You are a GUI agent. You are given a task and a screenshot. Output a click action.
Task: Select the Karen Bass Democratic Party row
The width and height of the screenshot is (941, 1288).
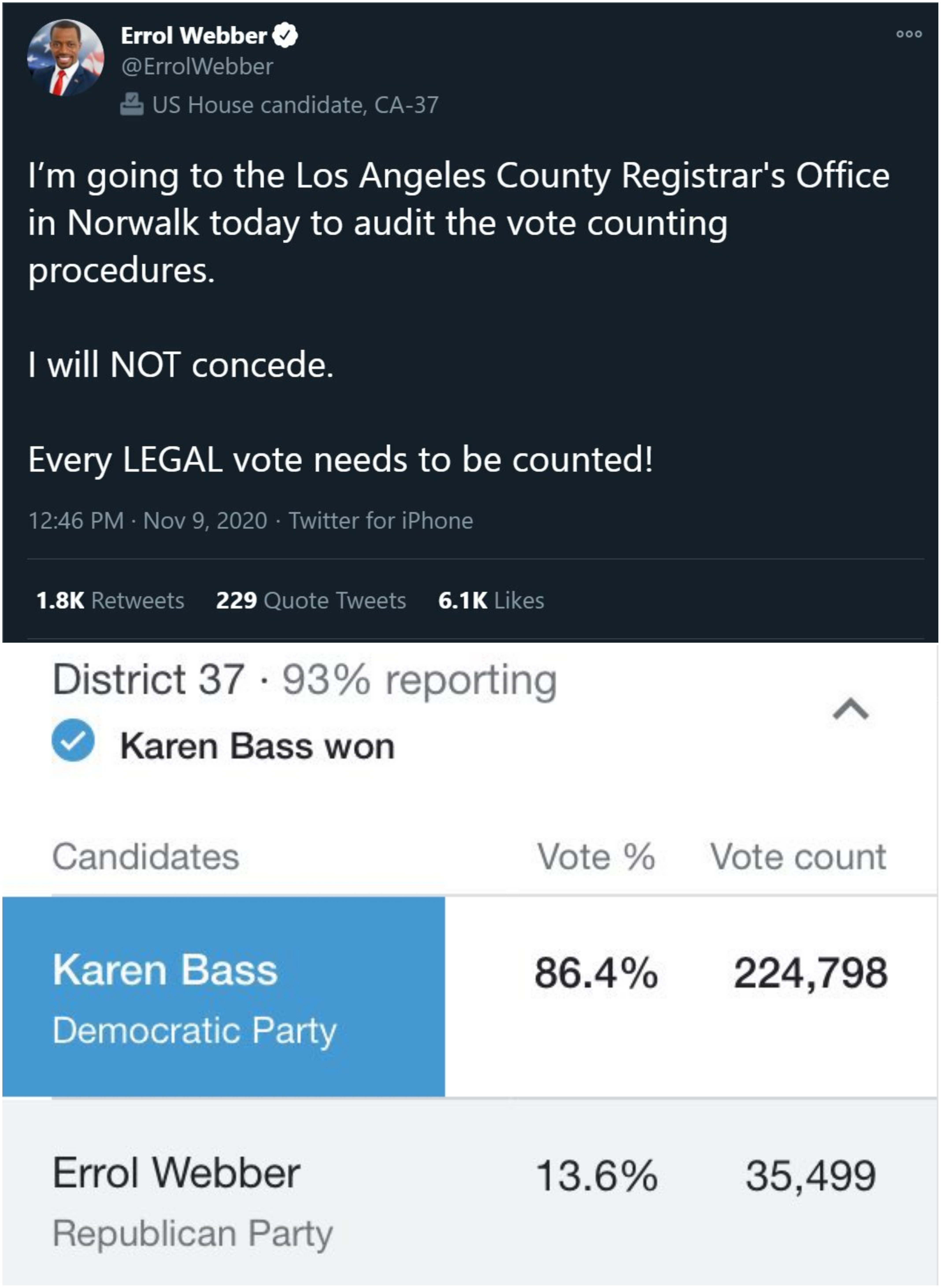click(x=470, y=997)
